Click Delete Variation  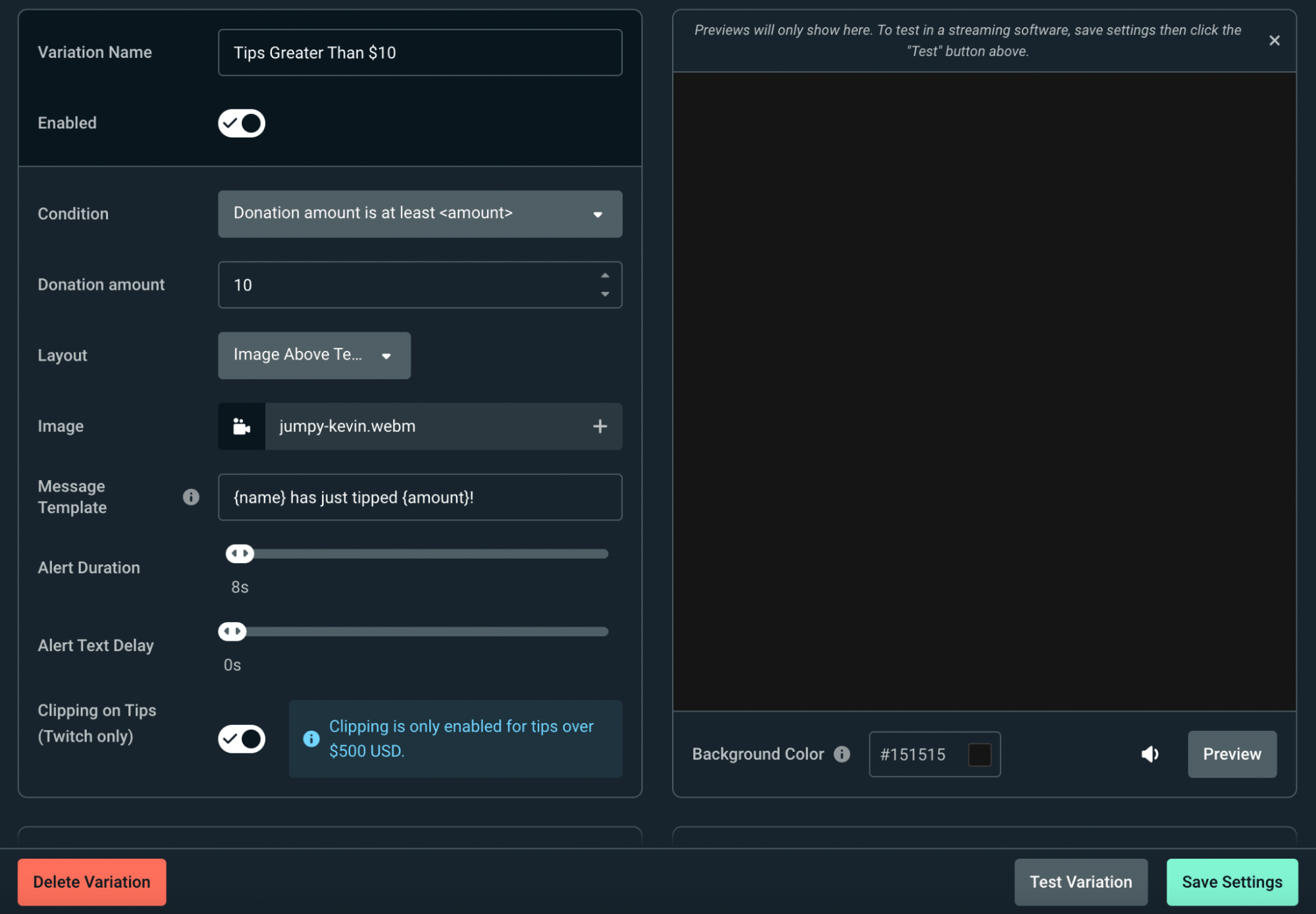click(x=92, y=882)
